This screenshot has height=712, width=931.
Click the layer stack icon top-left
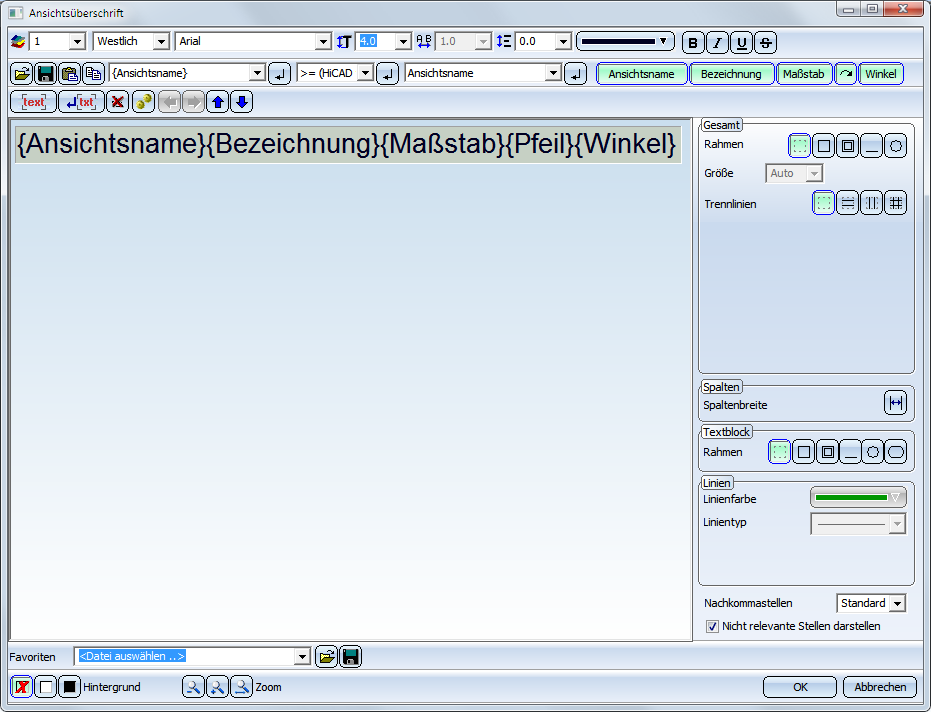click(18, 42)
